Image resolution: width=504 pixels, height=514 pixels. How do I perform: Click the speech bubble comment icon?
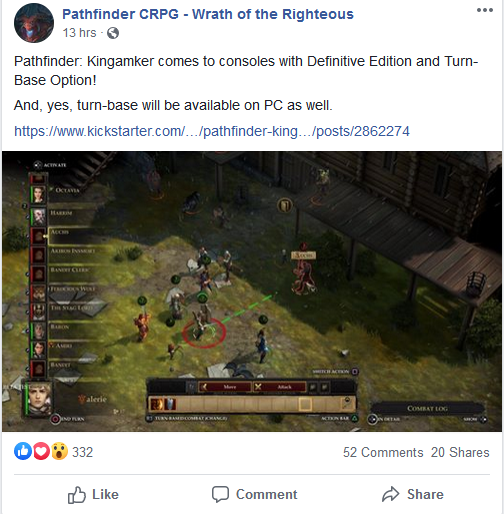click(220, 494)
